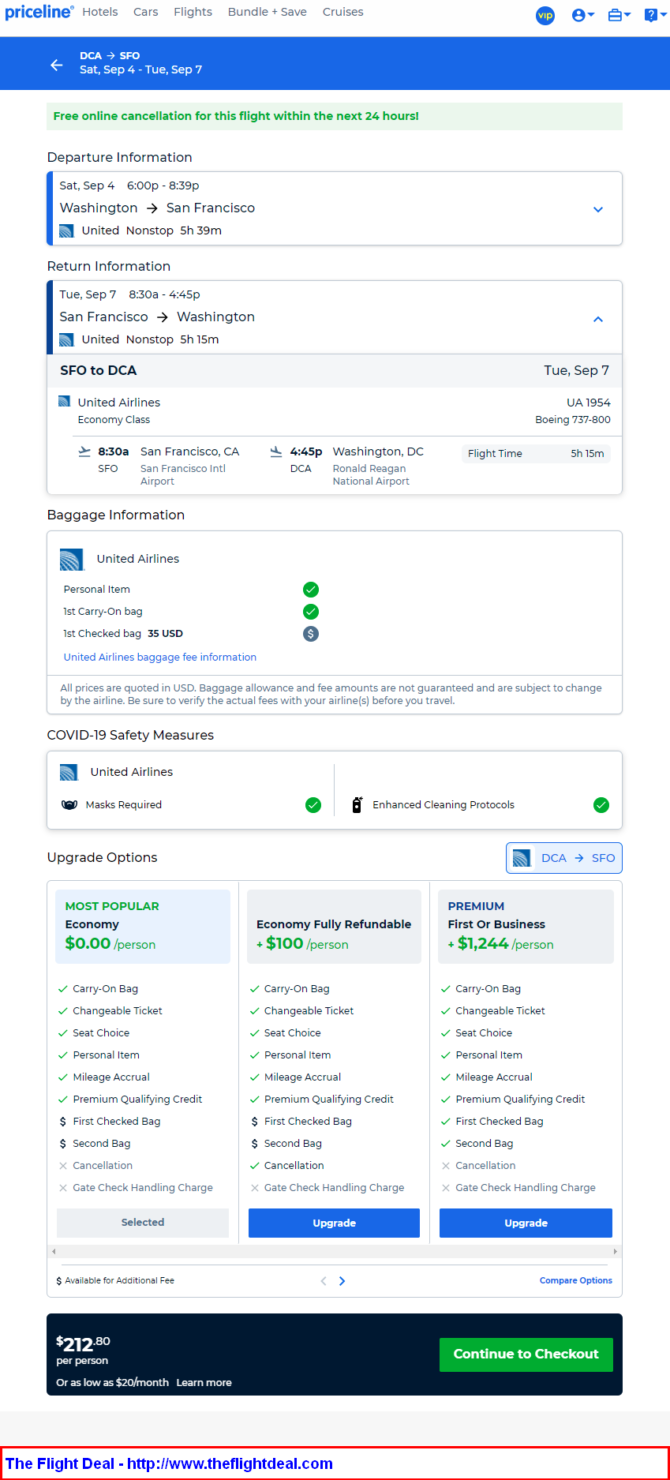The image size is (670, 1480).
Task: Click the United logo in Baggage Information
Action: [x=71, y=559]
